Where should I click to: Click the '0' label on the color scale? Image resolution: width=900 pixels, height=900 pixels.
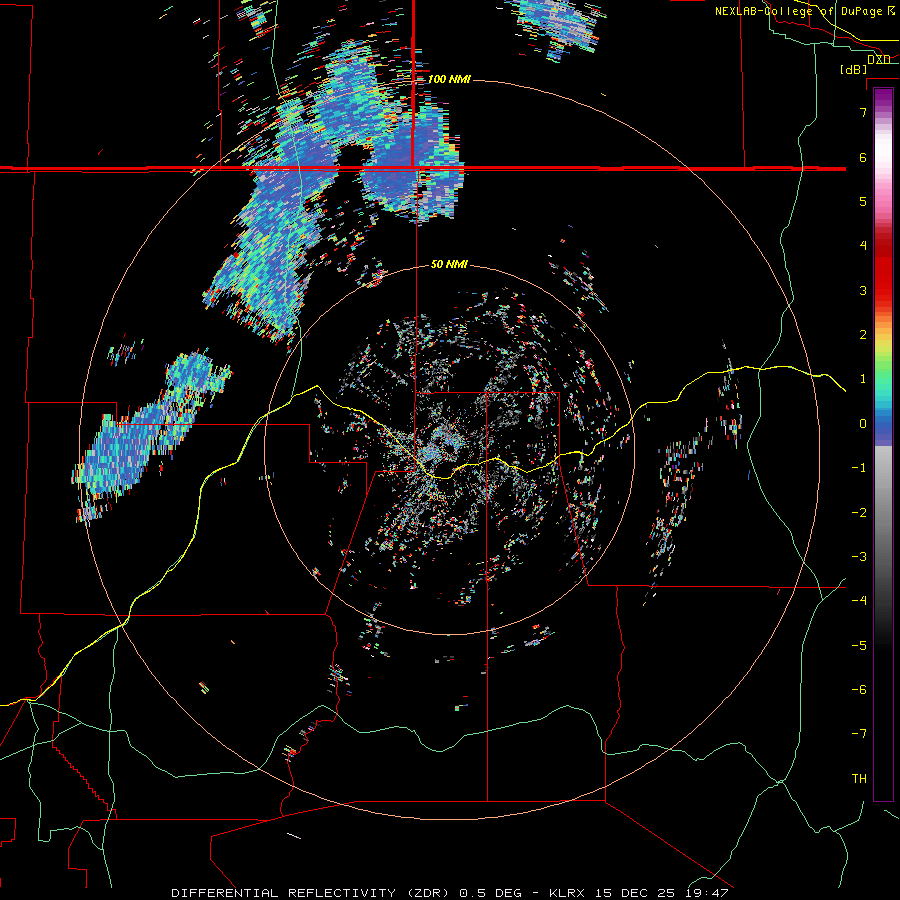point(863,424)
